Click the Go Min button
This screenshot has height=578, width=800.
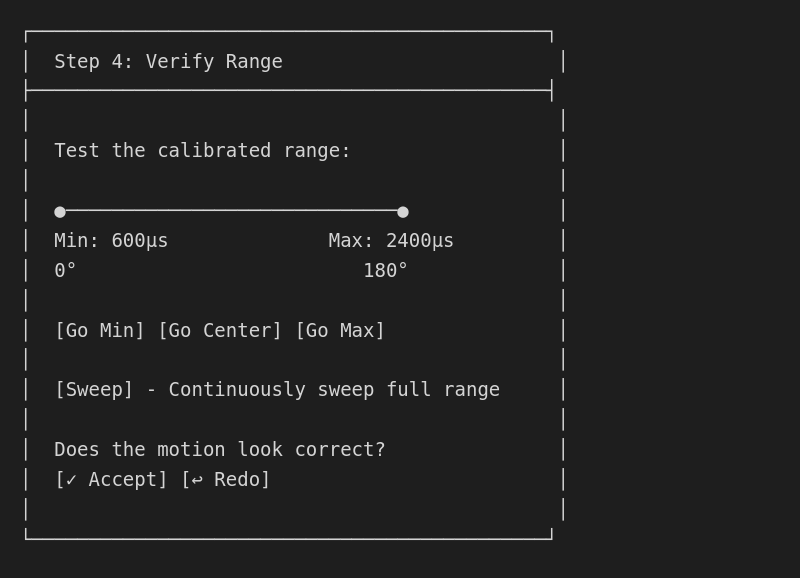pos(99,330)
